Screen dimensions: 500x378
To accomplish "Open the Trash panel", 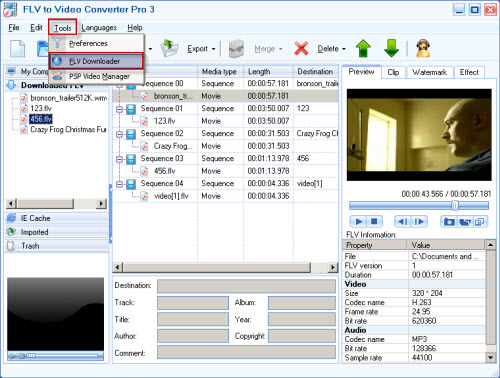I will pyautogui.click(x=57, y=246).
